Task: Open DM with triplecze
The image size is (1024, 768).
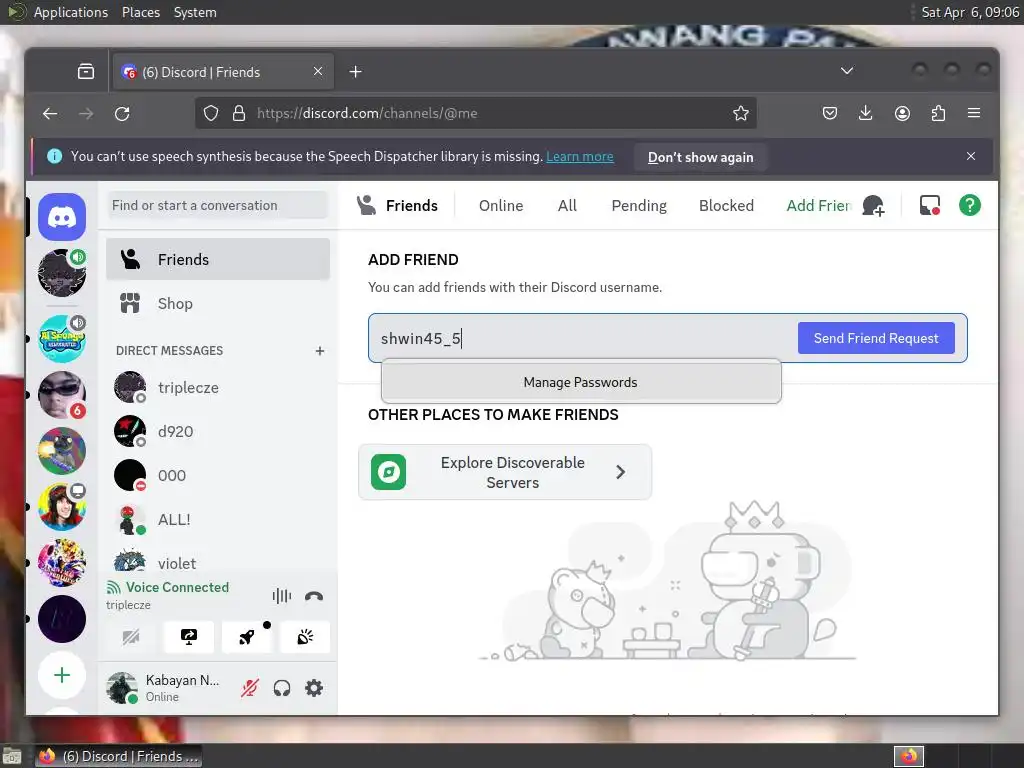Action: (x=218, y=387)
